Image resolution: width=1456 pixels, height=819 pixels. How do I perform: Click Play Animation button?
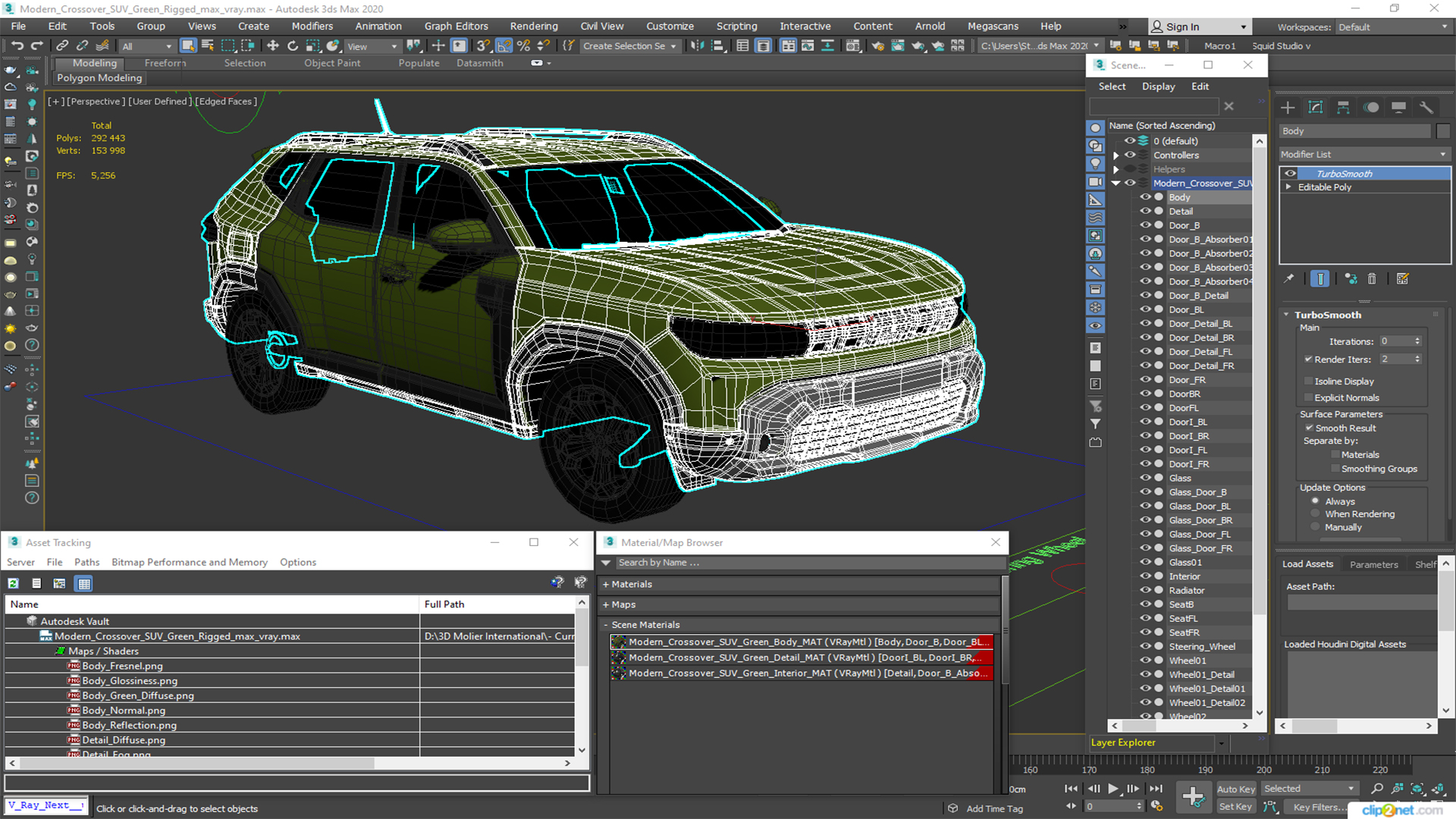(x=1113, y=789)
